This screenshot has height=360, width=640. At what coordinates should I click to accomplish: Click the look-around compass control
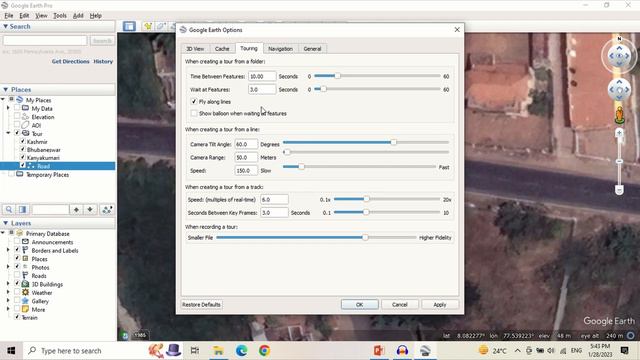point(619,56)
